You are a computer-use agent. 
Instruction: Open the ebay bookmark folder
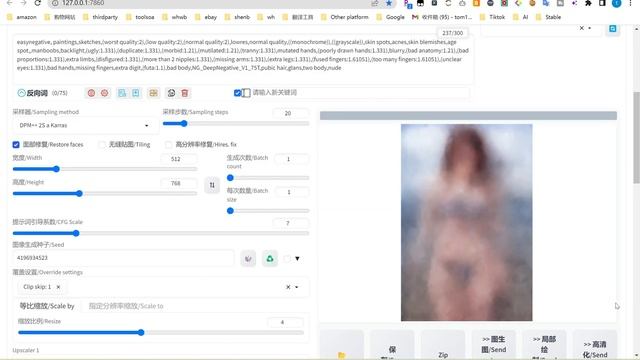tap(206, 17)
